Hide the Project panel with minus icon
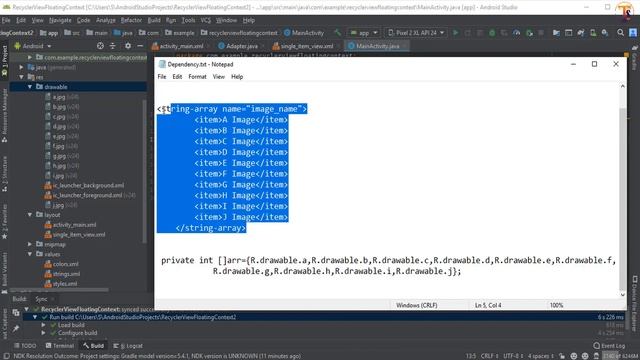640x360 pixels. click(140, 46)
